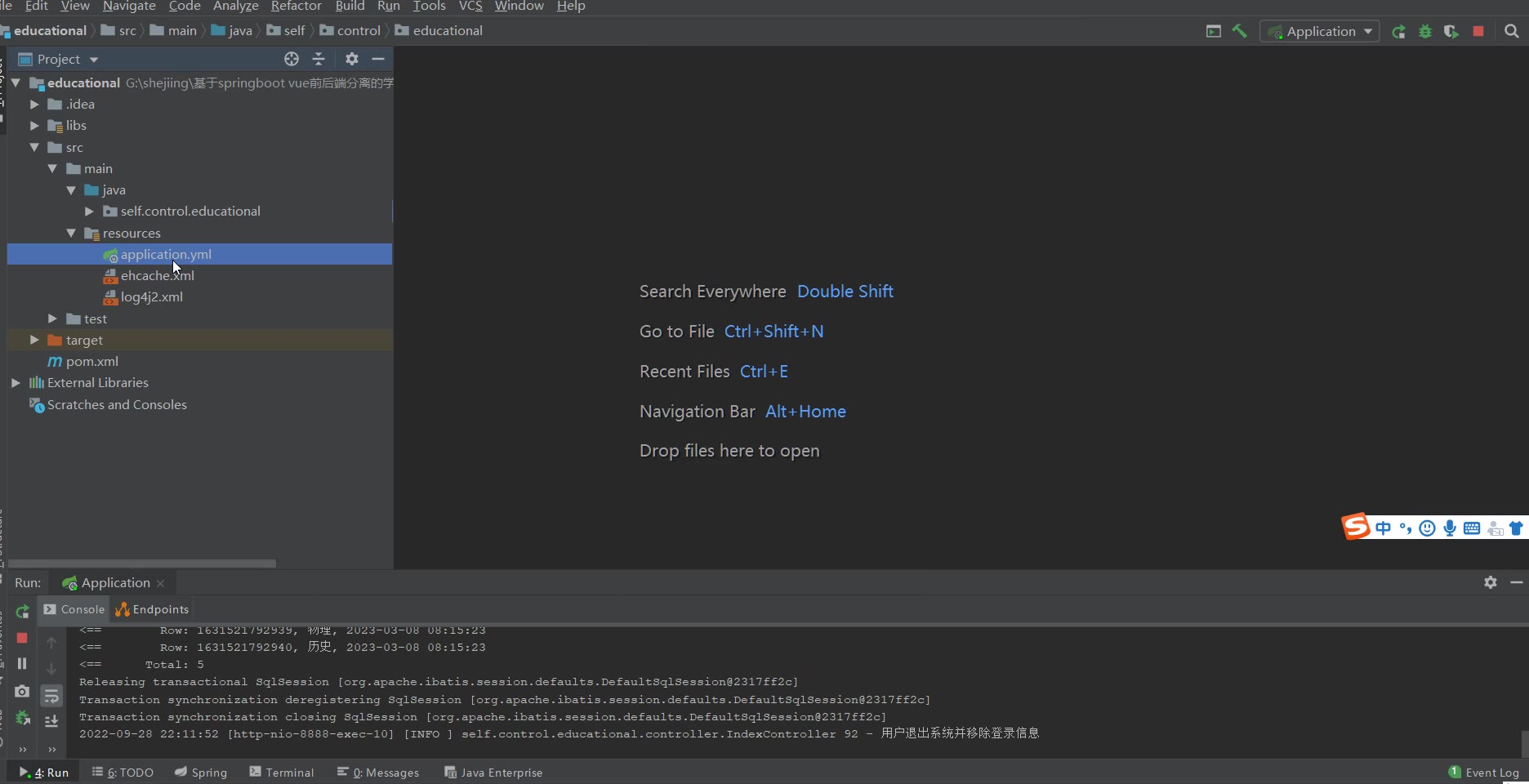Open Run panel settings gear
The height and width of the screenshot is (784, 1529).
pyautogui.click(x=1491, y=582)
